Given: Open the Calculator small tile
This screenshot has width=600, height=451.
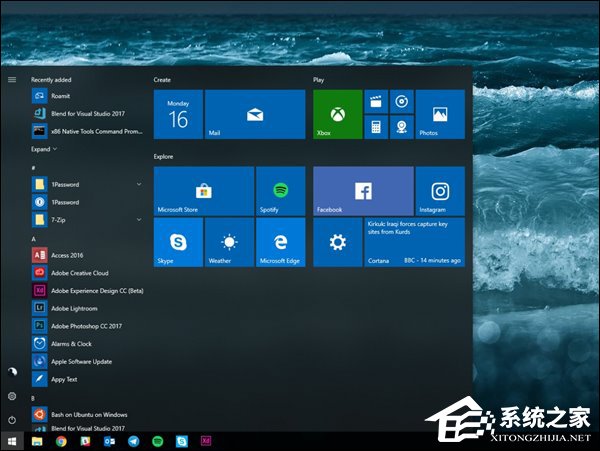Looking at the screenshot, I should tap(376, 127).
